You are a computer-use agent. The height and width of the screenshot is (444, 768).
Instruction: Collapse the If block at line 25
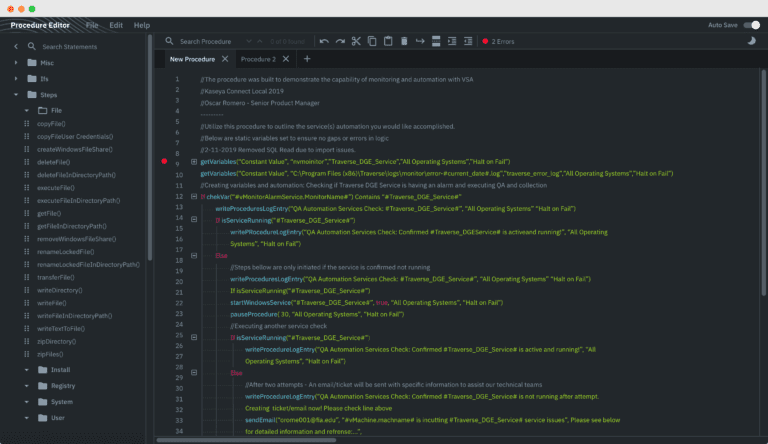pos(194,337)
